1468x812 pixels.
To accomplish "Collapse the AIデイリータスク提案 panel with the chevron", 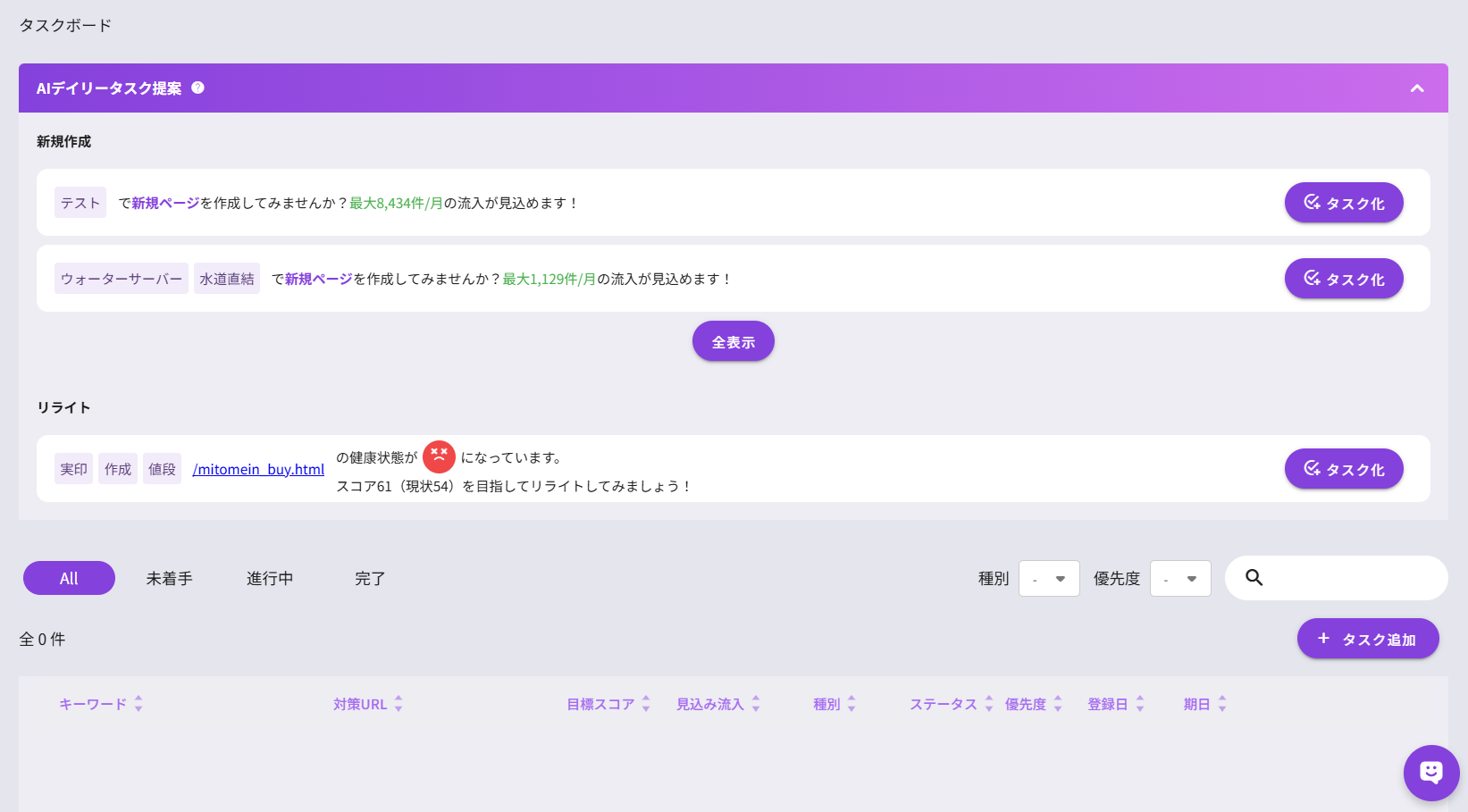I will [x=1416, y=88].
